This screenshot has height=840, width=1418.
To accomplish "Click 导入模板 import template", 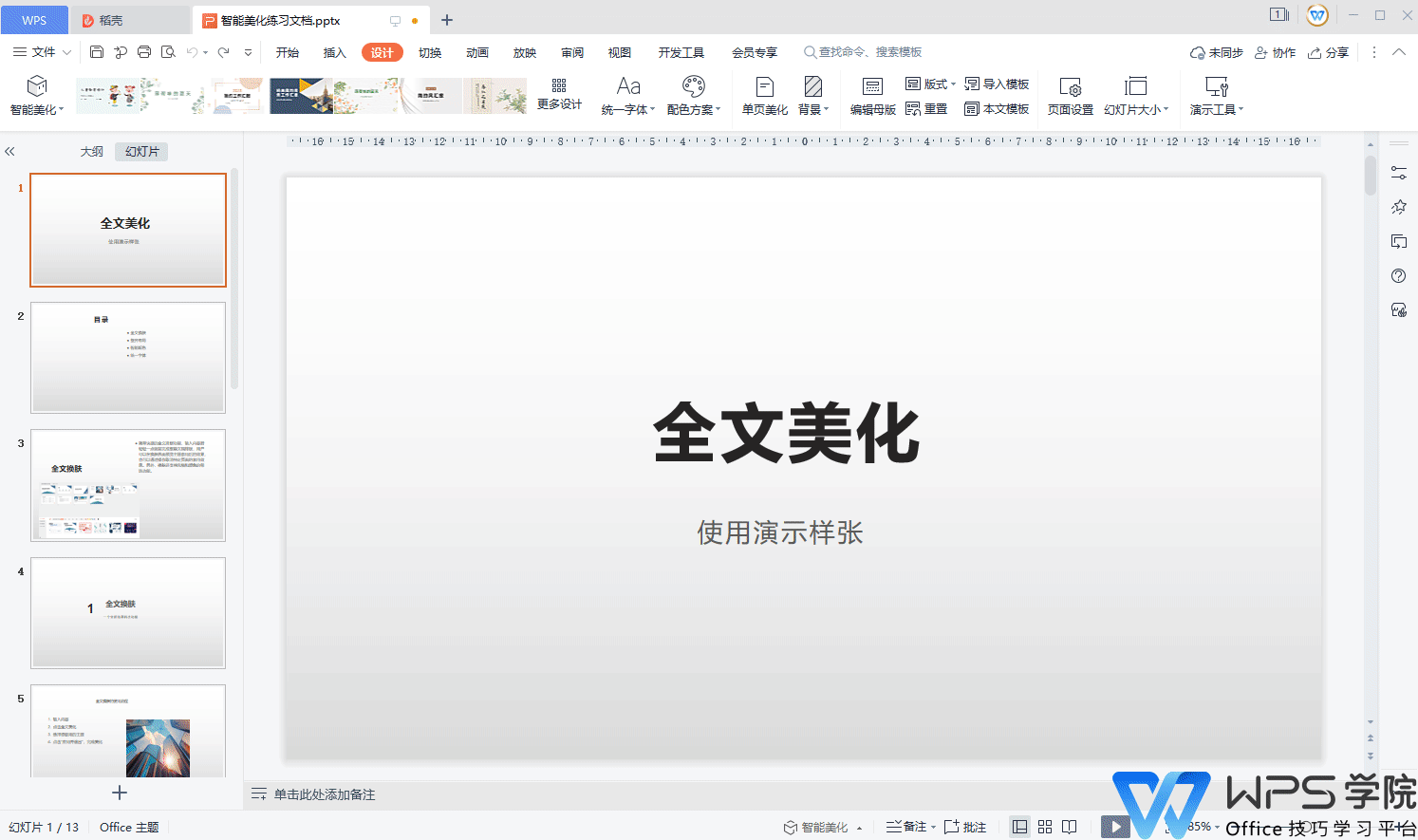I will click(x=997, y=84).
